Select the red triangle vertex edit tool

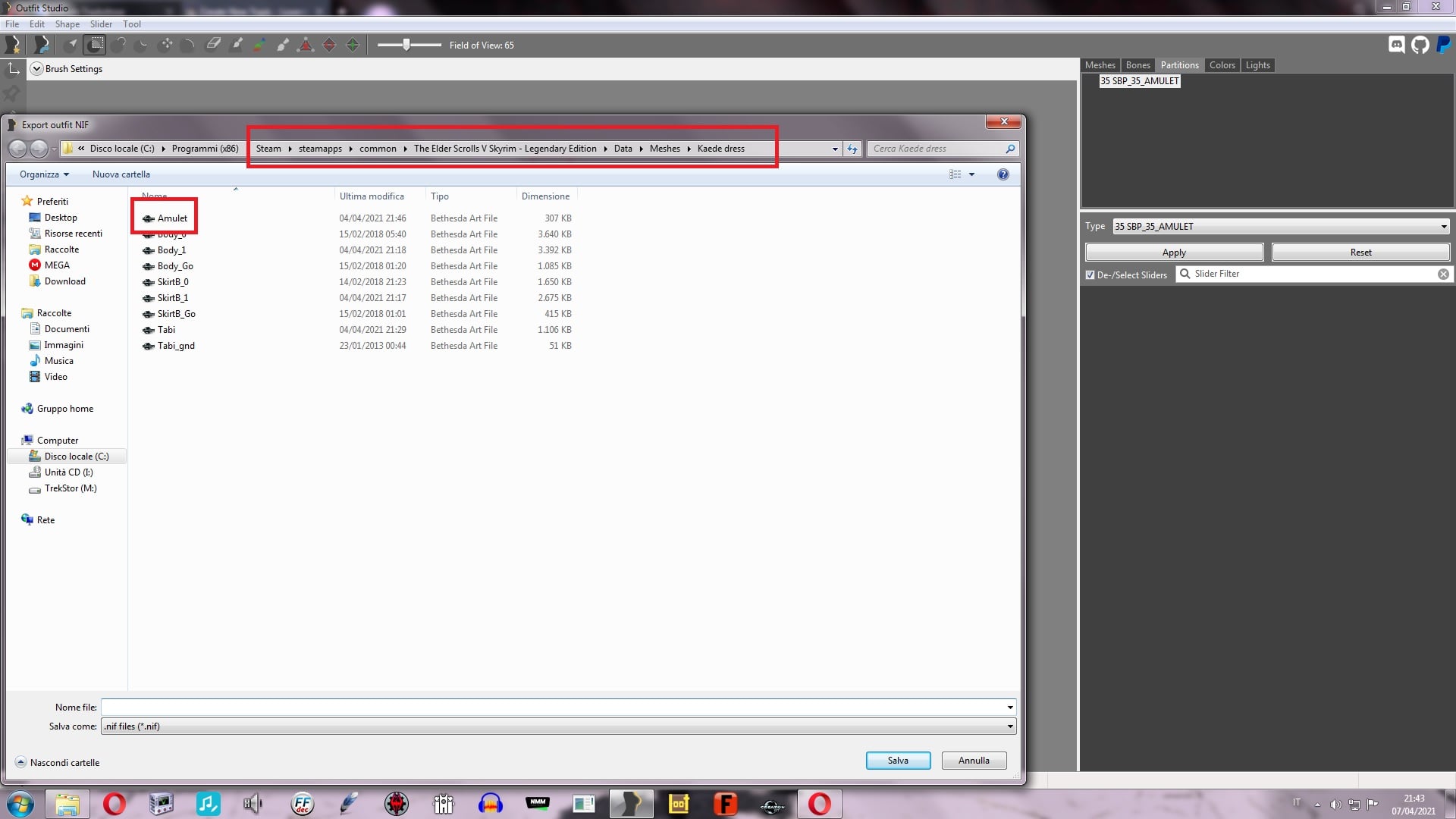306,45
